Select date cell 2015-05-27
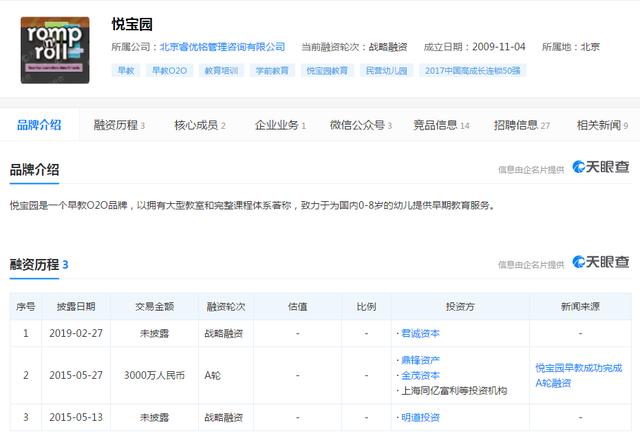Screen dimensions: 640x436 click(76, 376)
